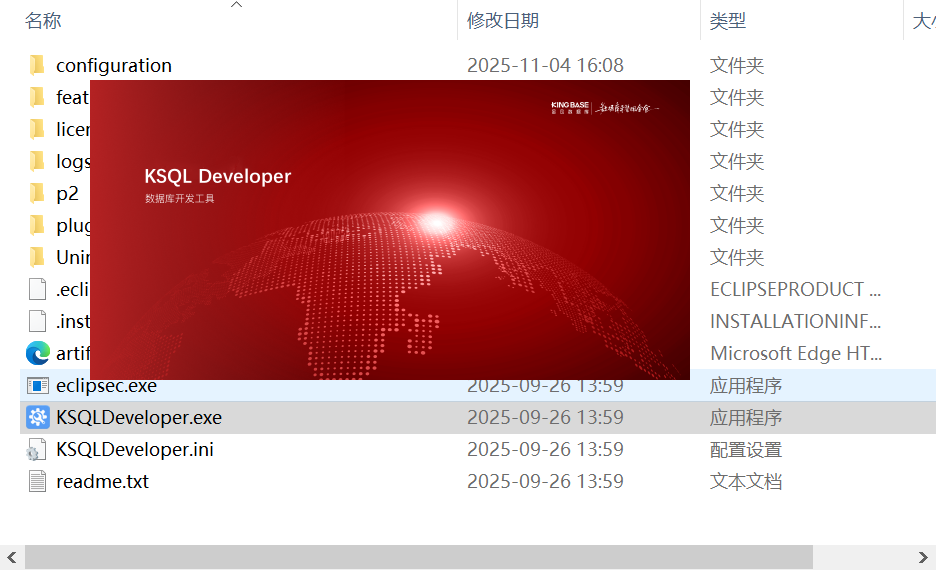Click the KSQLDeveloper.ini settings file icon
Screen dimensions: 936x570
(38, 449)
